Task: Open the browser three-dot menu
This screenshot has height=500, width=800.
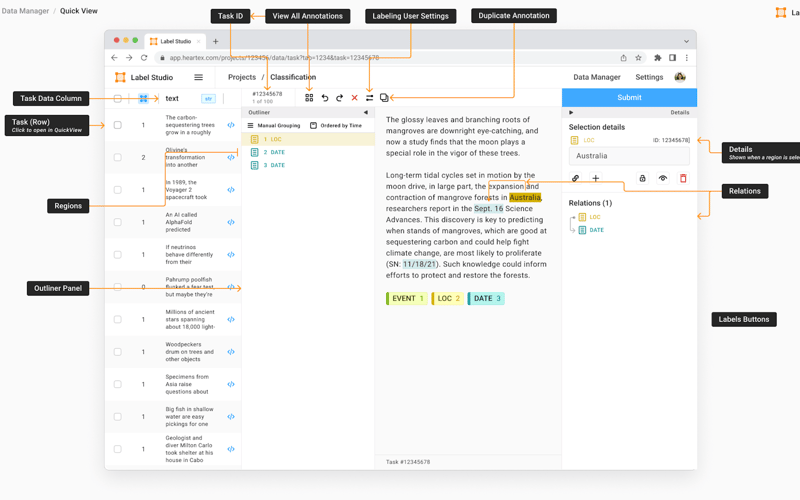Action: pos(687,58)
